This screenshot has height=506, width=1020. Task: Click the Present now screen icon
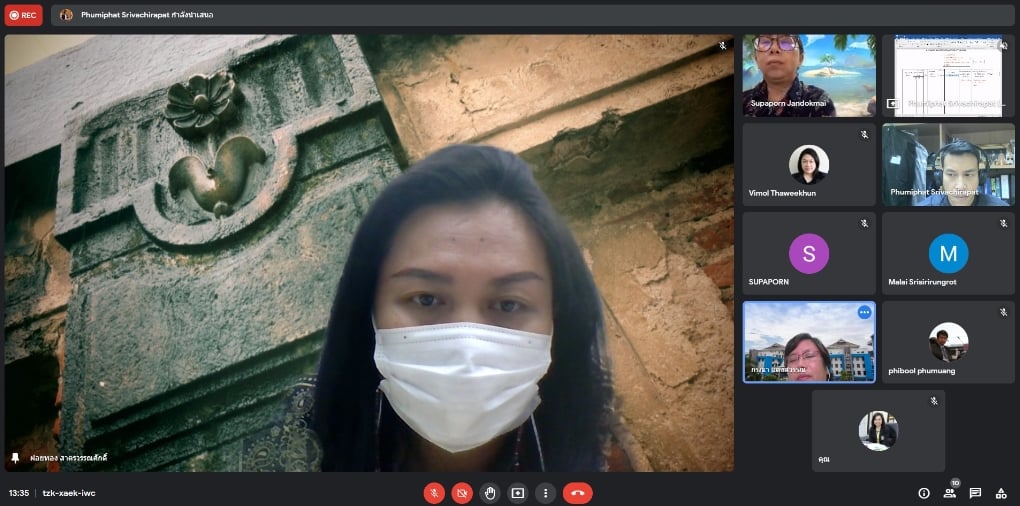517,493
